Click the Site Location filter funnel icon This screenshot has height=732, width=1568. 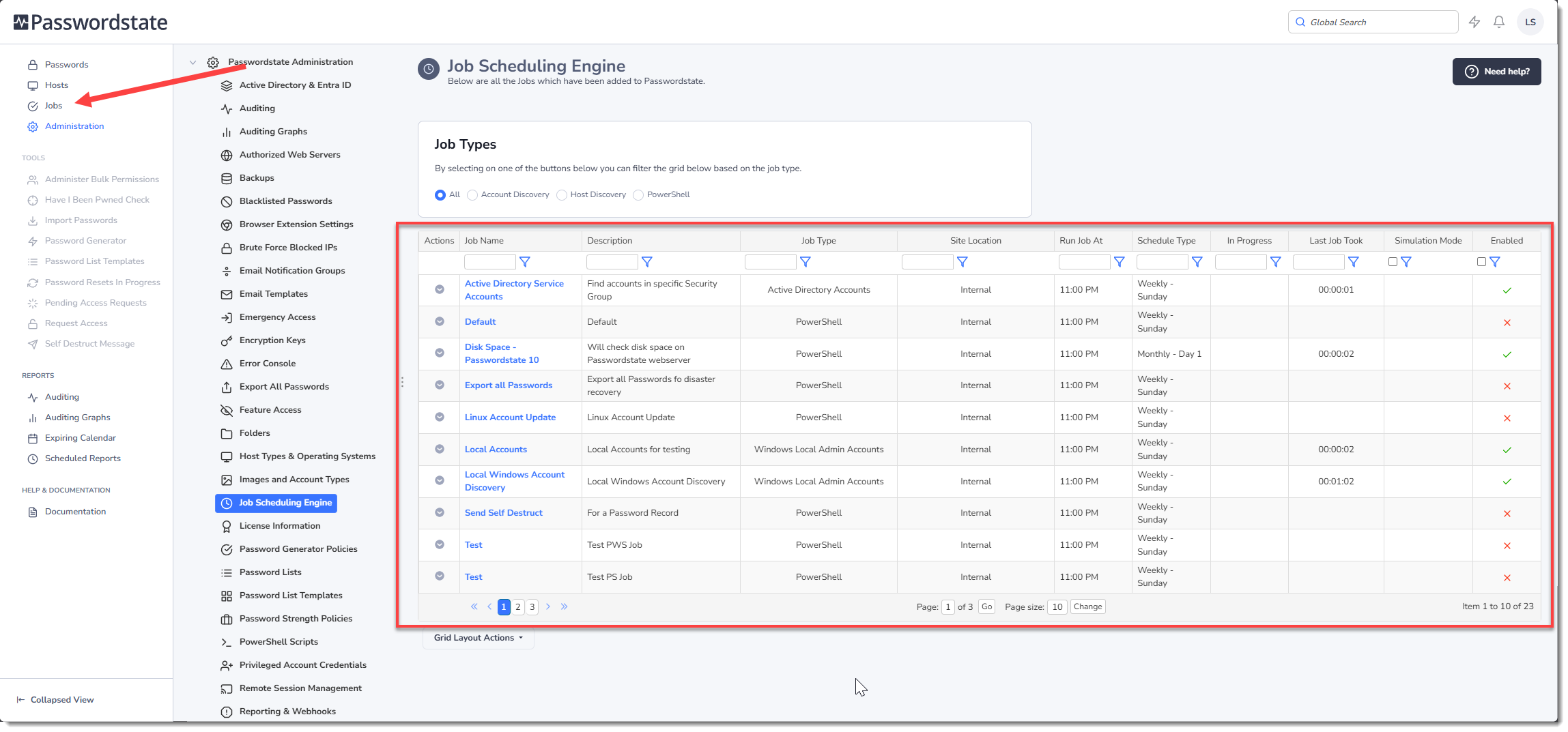pyautogui.click(x=963, y=262)
